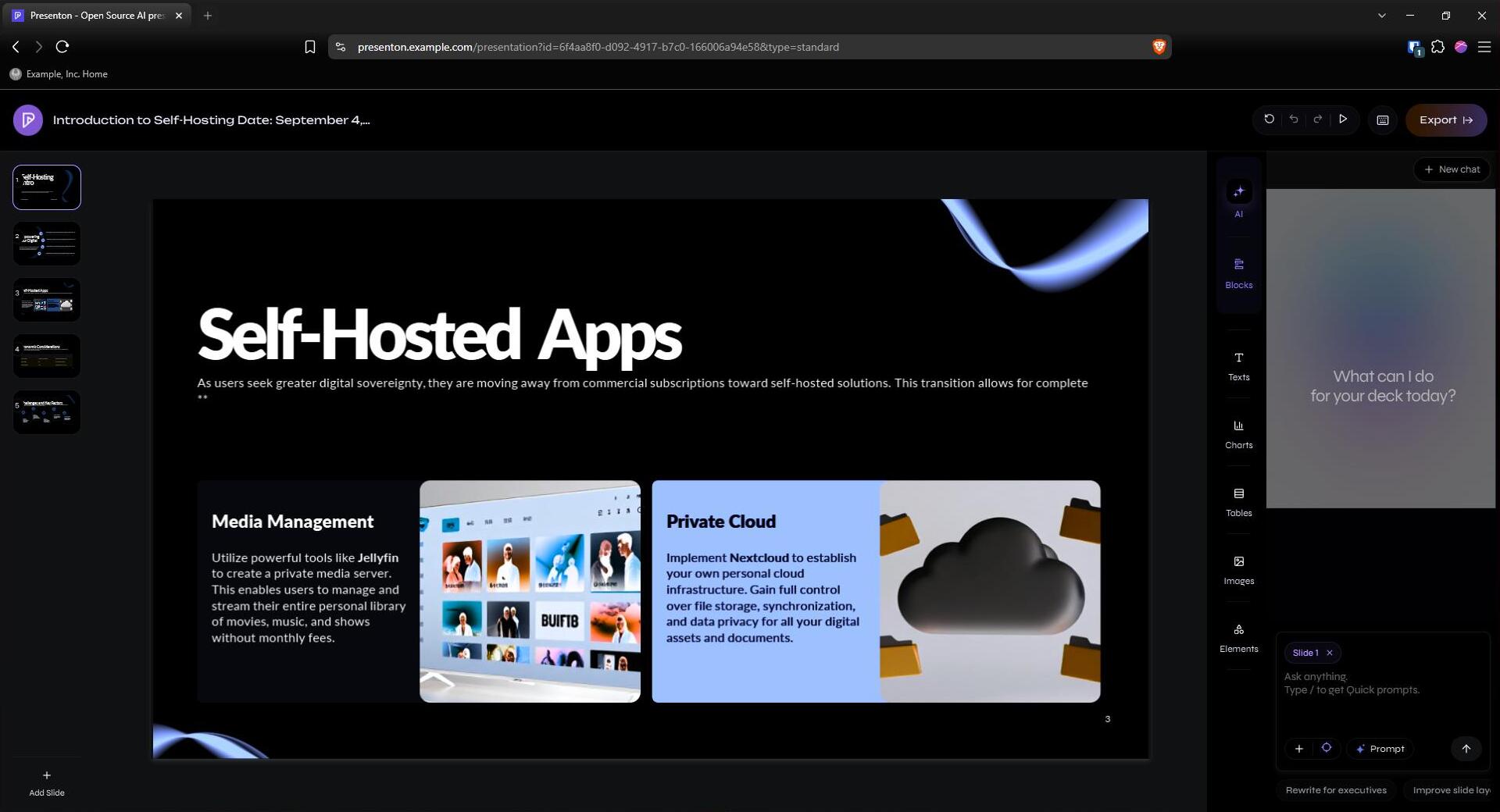Click the plus attachment icon in chat box
The width and height of the screenshot is (1500, 812).
click(x=1298, y=749)
